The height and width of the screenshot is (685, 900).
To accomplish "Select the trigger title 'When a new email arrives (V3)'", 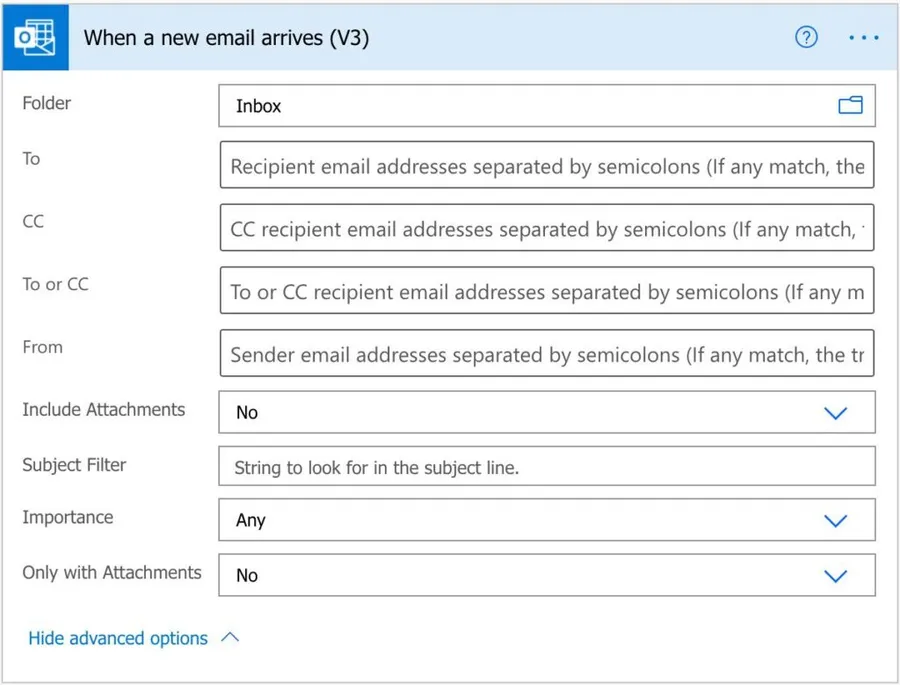I will (226, 38).
